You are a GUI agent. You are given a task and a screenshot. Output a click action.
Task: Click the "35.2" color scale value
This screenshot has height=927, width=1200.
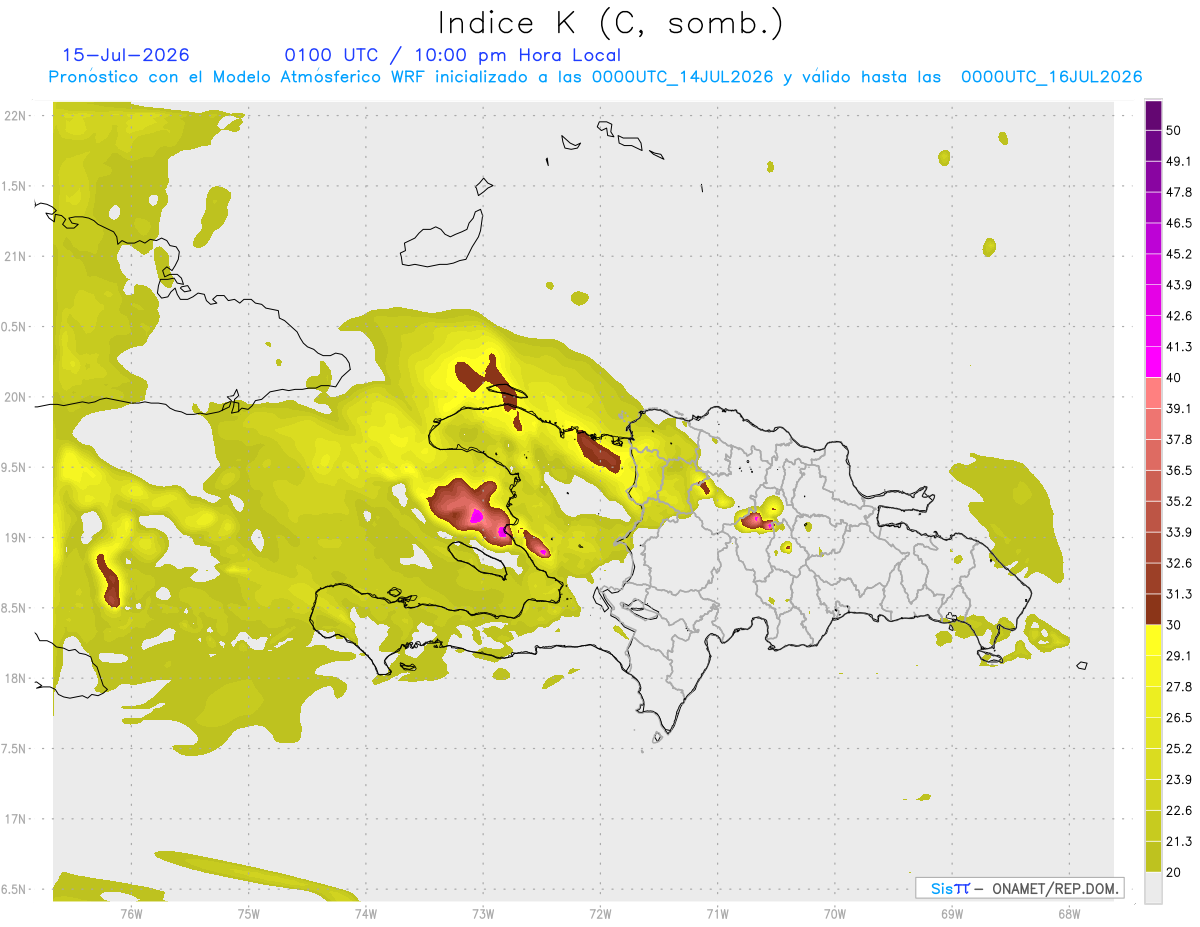click(x=1179, y=501)
